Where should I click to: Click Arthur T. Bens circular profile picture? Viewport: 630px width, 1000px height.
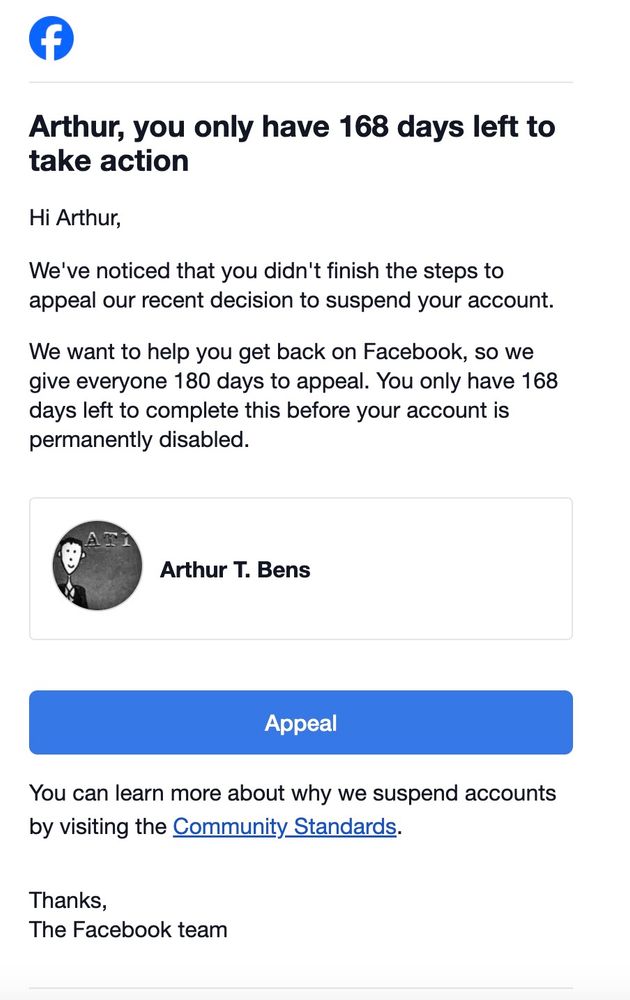coord(98,566)
